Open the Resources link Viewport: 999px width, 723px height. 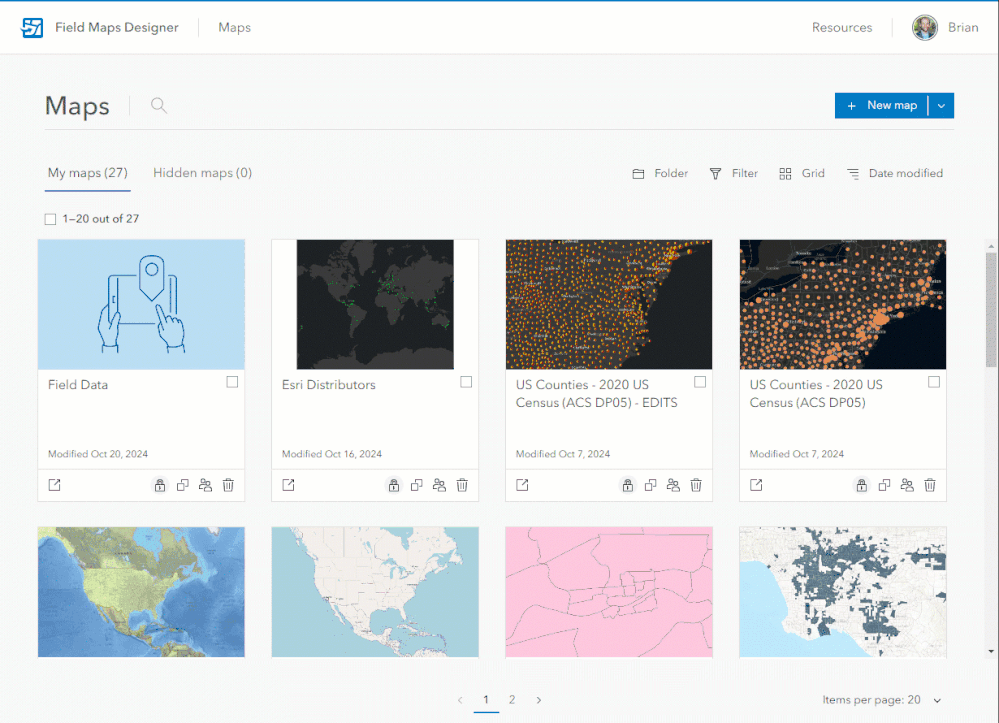point(841,27)
